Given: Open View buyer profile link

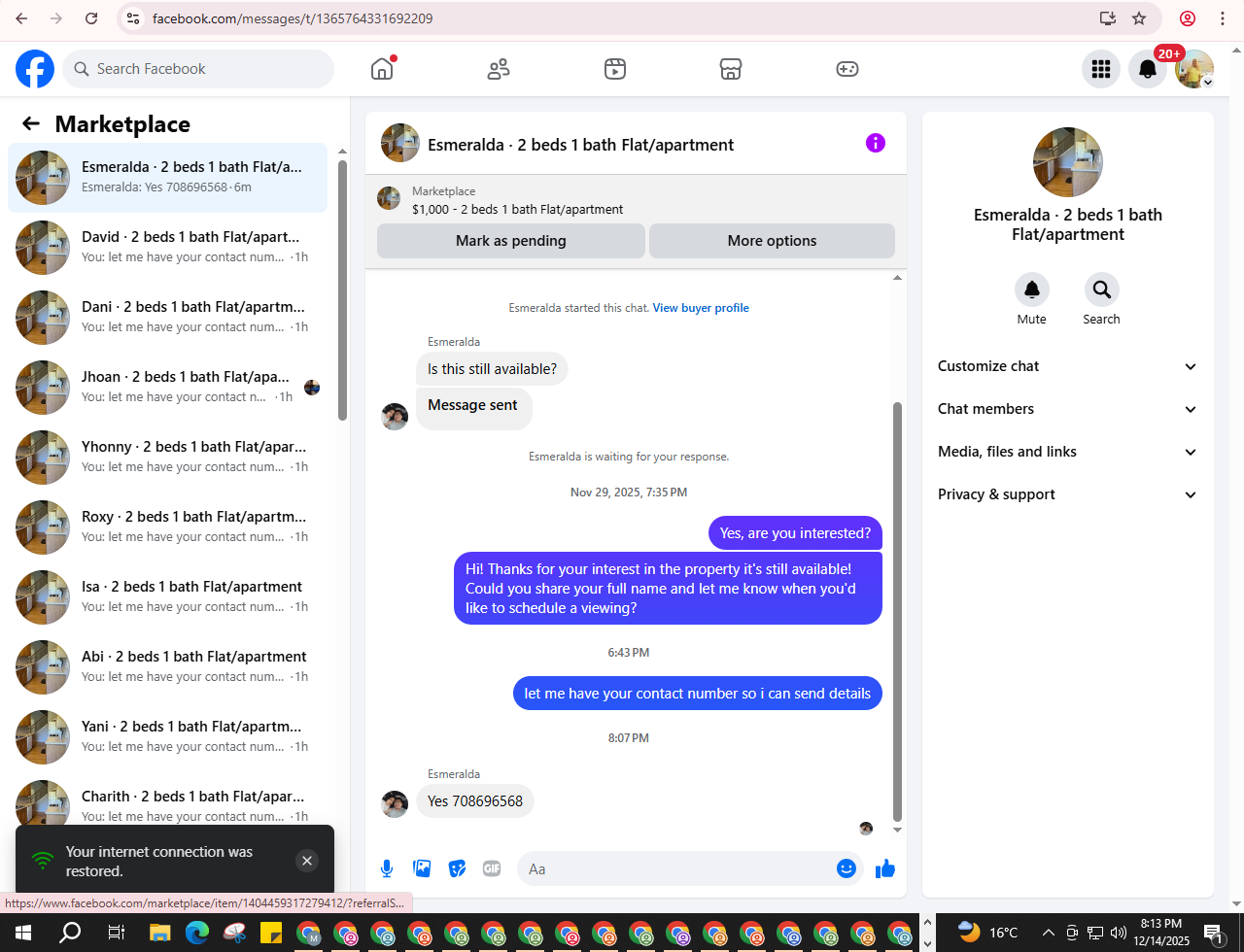Looking at the screenshot, I should tap(701, 308).
